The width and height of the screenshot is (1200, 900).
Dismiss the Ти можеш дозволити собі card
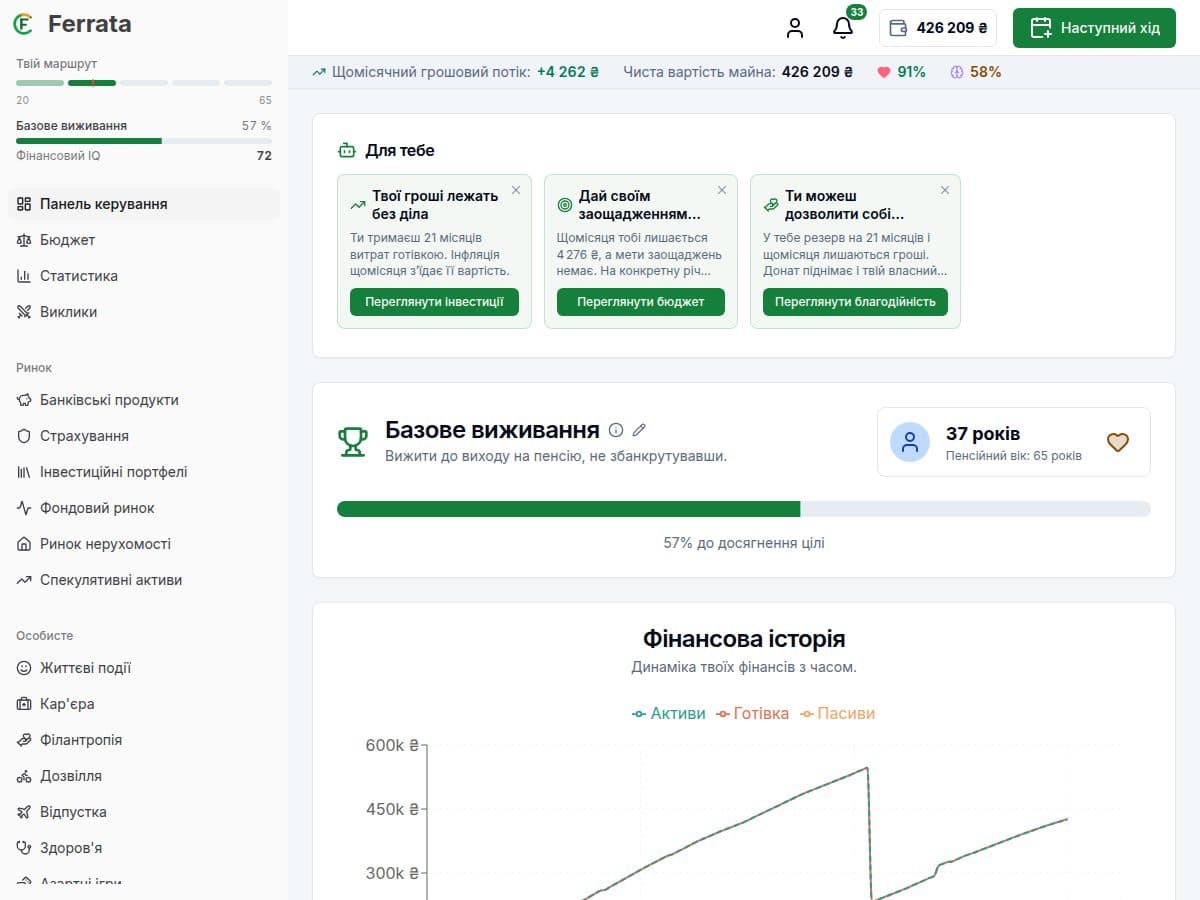945,190
